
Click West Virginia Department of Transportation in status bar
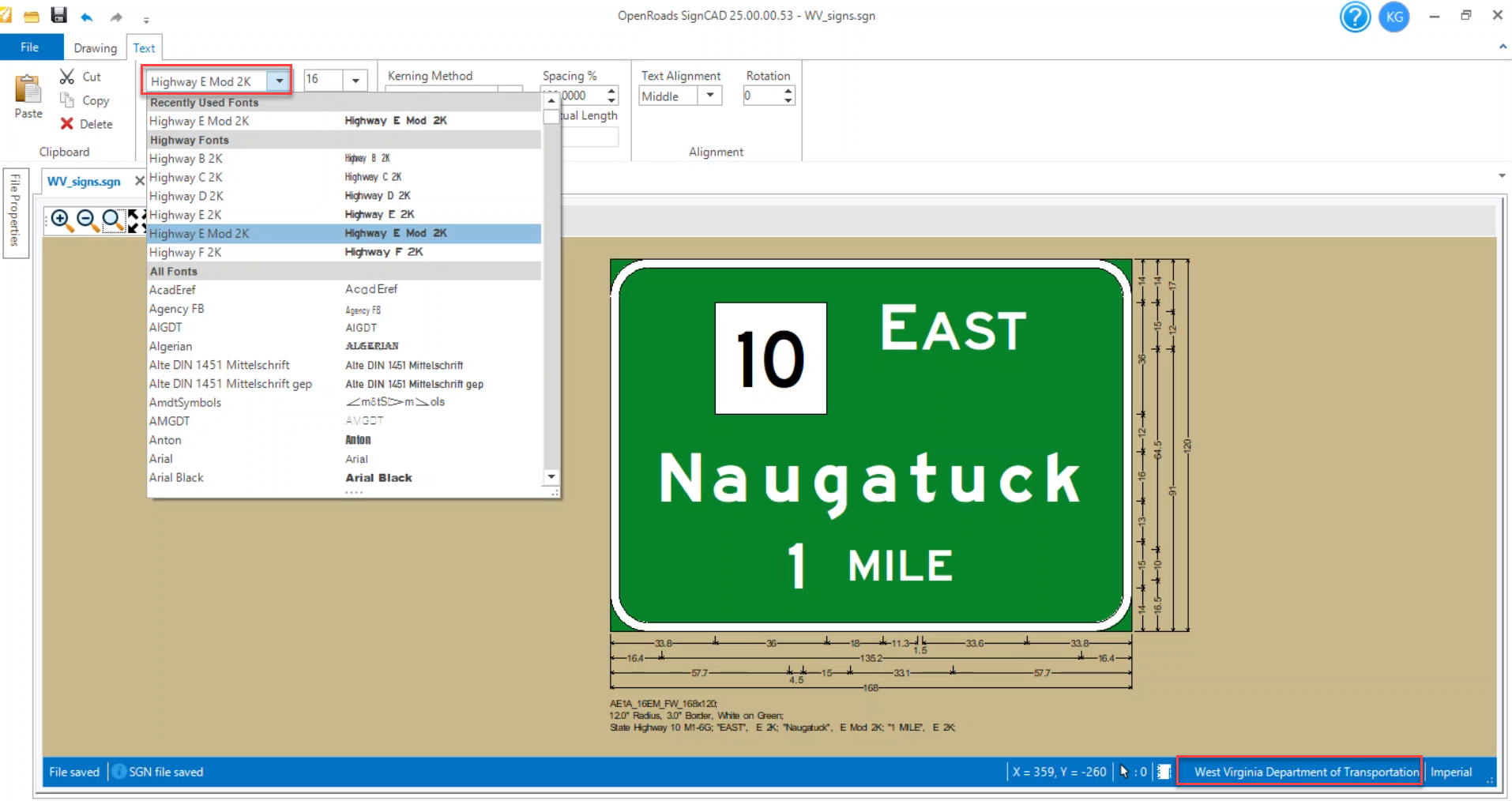pyautogui.click(x=1305, y=772)
